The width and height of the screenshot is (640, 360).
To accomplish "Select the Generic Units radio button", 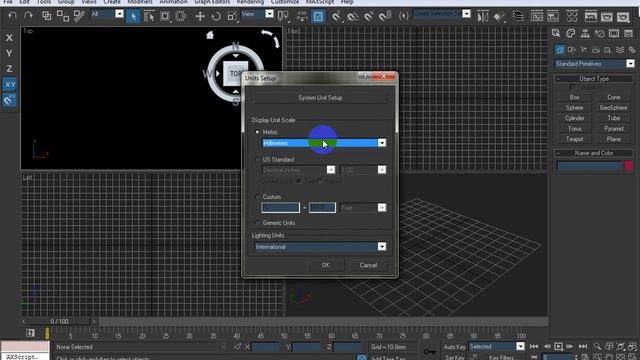I will pos(257,223).
